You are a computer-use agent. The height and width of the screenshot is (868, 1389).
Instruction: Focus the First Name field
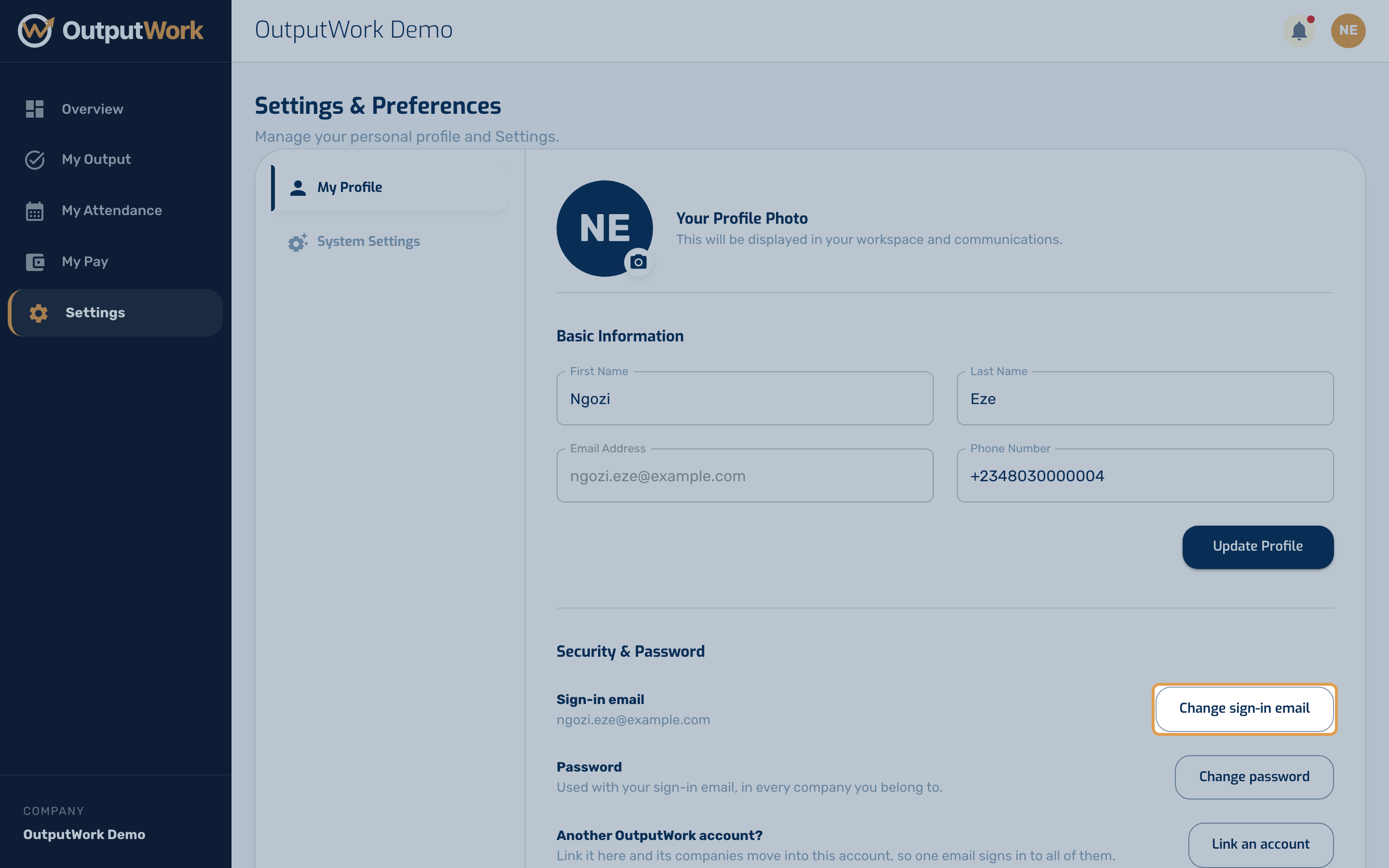(x=745, y=398)
